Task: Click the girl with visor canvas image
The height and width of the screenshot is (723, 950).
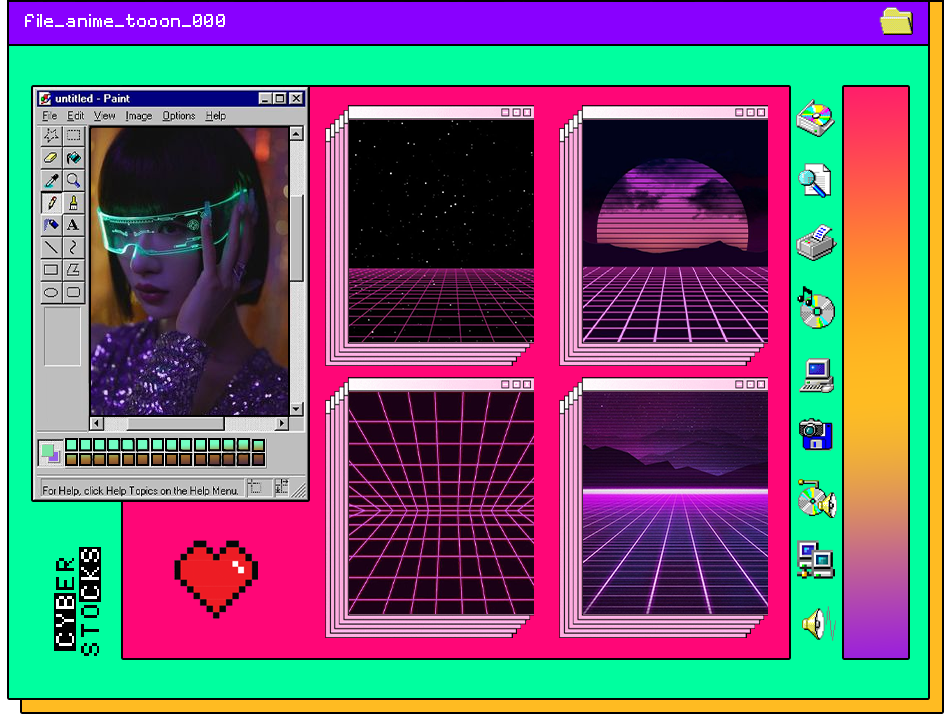Action: pyautogui.click(x=190, y=271)
